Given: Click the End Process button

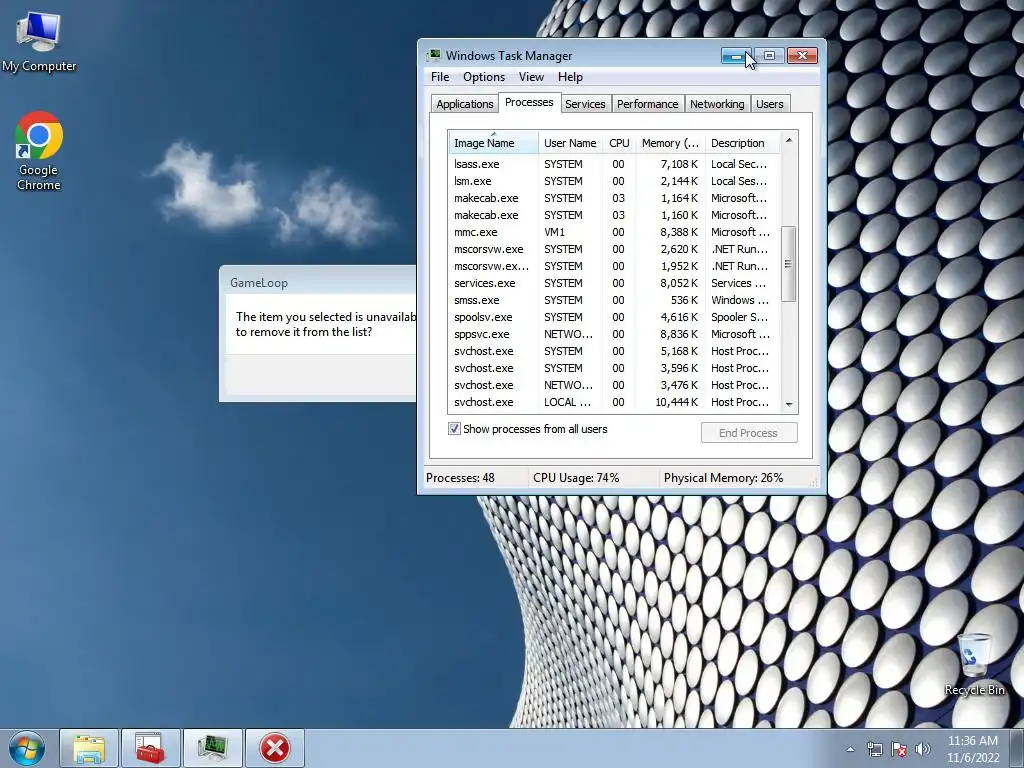Looking at the screenshot, I should 749,433.
